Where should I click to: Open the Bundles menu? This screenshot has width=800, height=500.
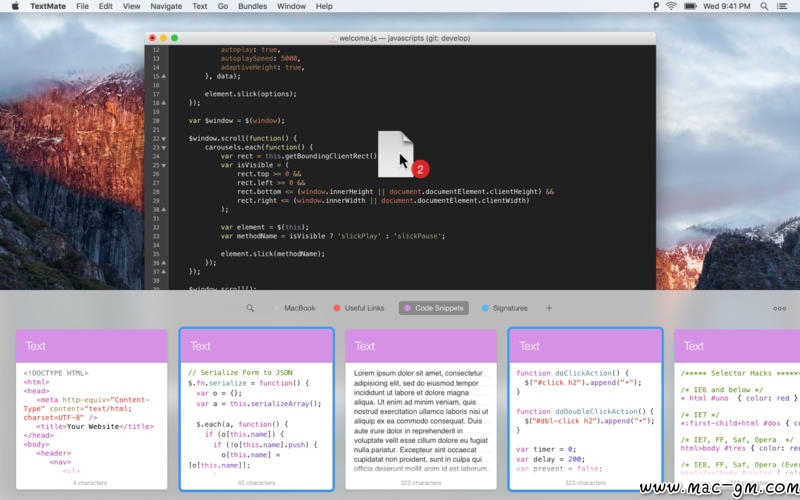pyautogui.click(x=252, y=6)
